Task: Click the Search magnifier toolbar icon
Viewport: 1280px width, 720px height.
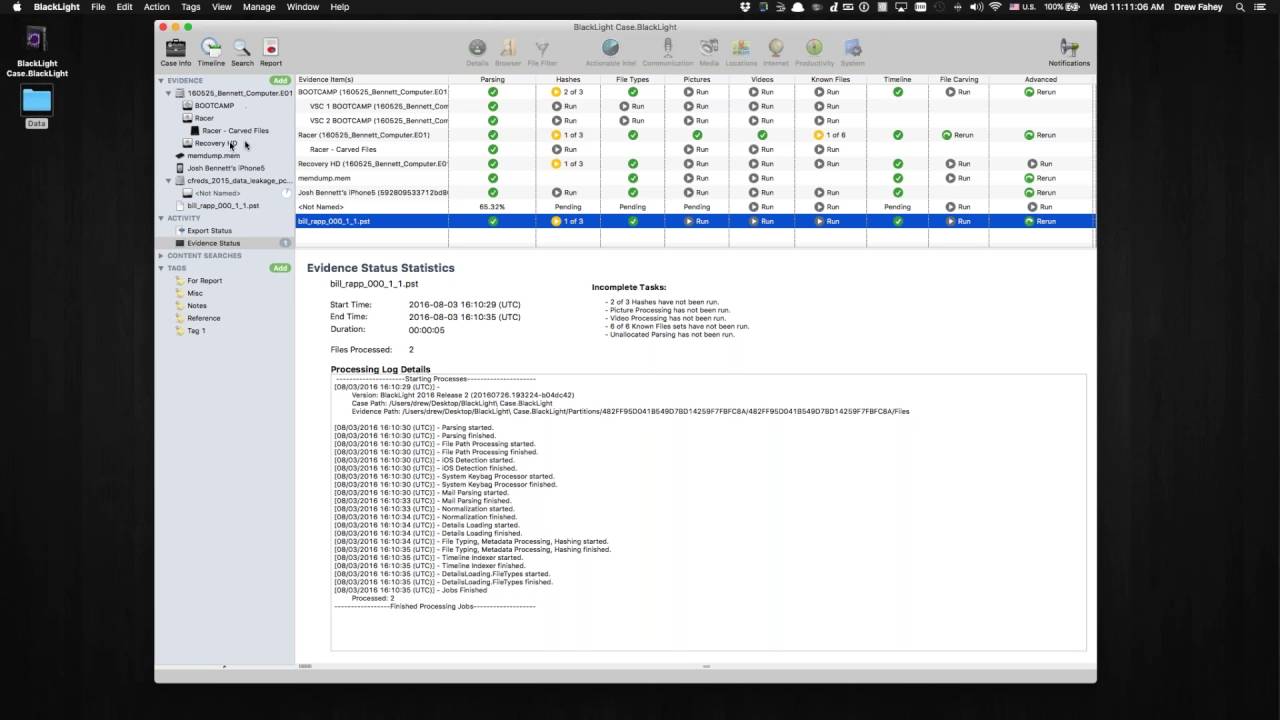Action: 242,49
